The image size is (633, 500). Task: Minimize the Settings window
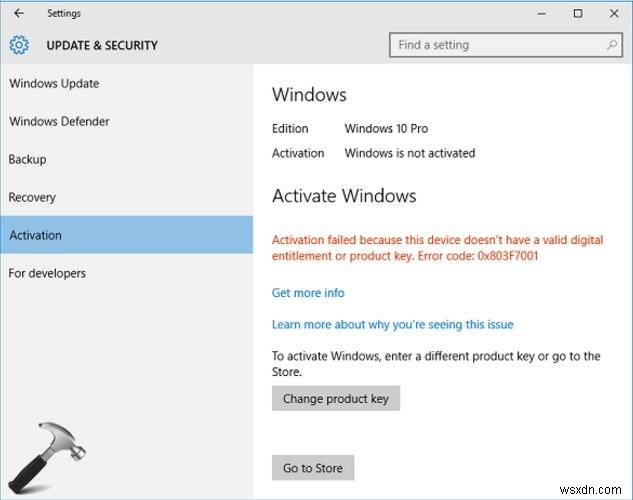click(542, 14)
